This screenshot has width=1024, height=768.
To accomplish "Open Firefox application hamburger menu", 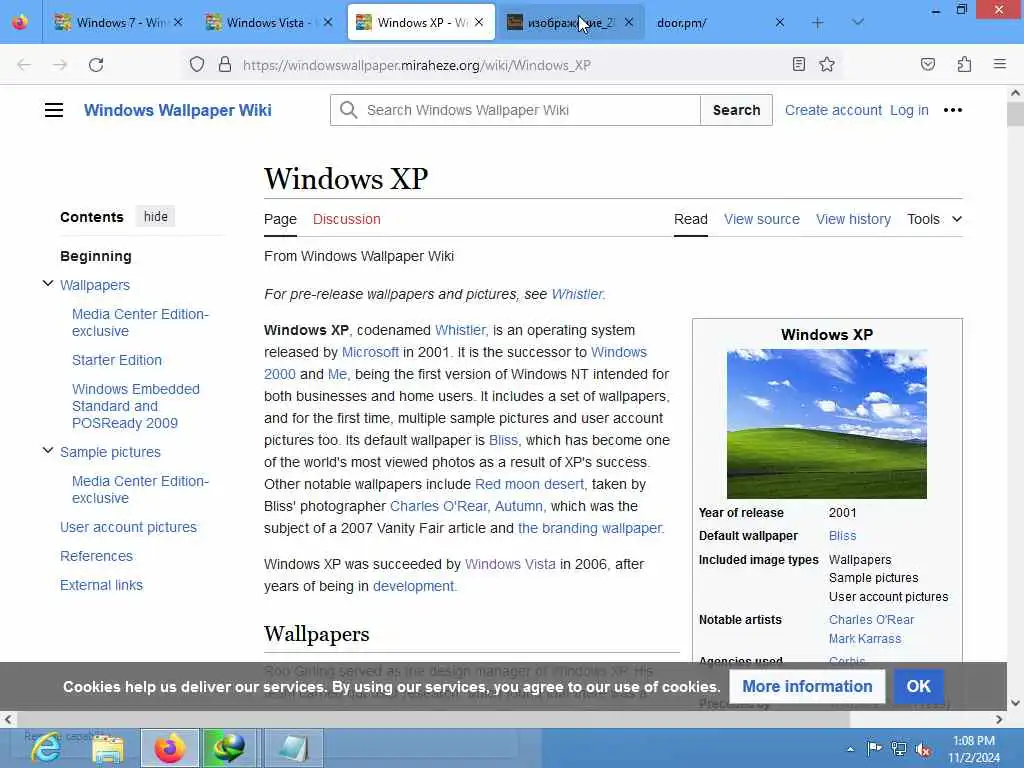I will [x=999, y=64].
